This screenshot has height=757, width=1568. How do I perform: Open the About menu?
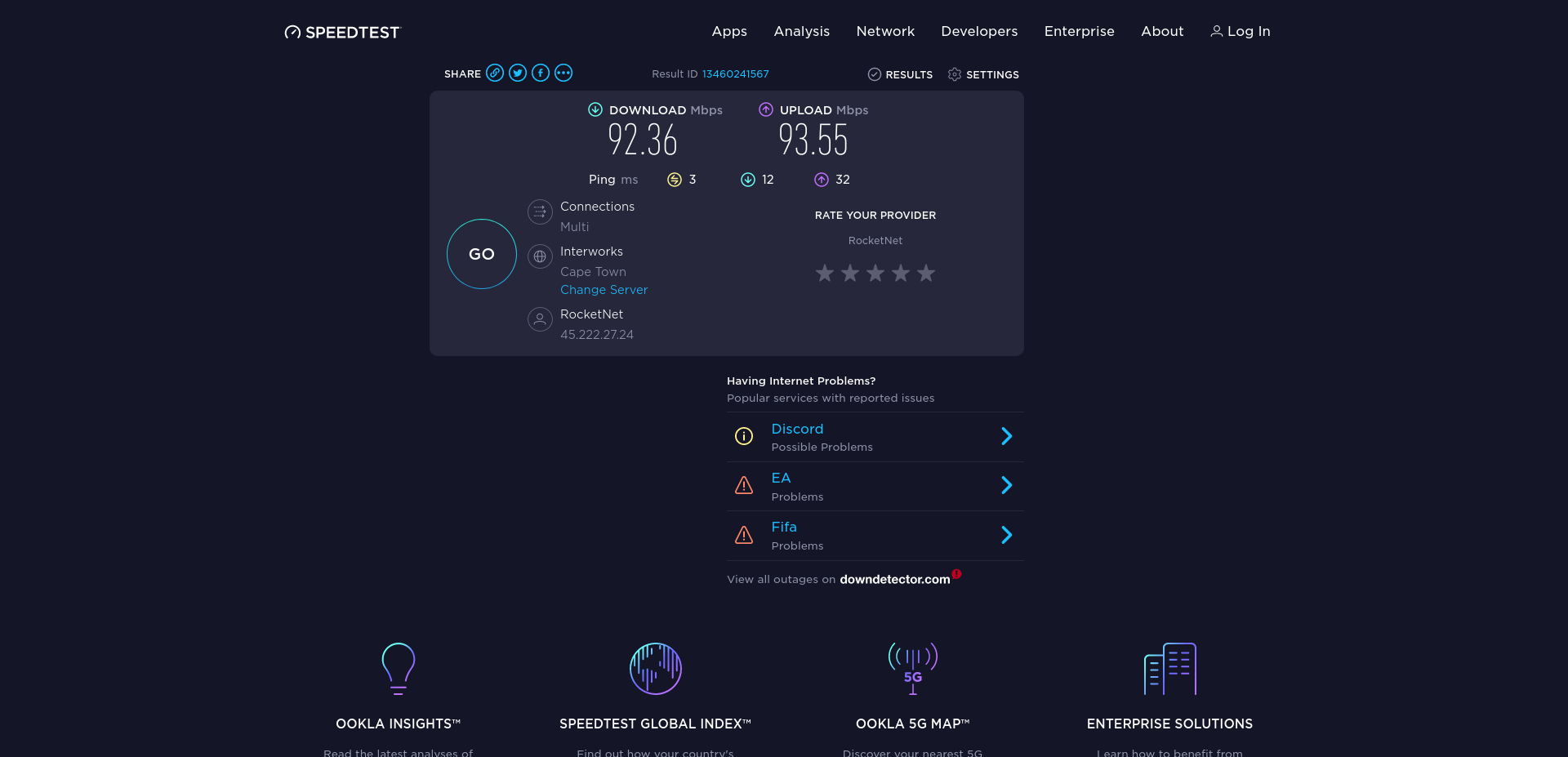tap(1162, 31)
